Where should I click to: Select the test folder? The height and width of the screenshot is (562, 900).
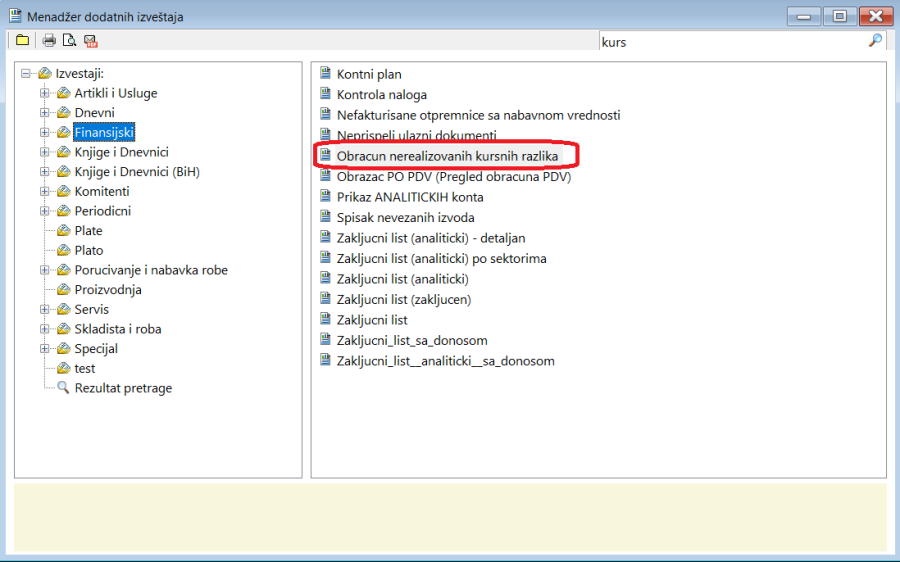coord(84,369)
